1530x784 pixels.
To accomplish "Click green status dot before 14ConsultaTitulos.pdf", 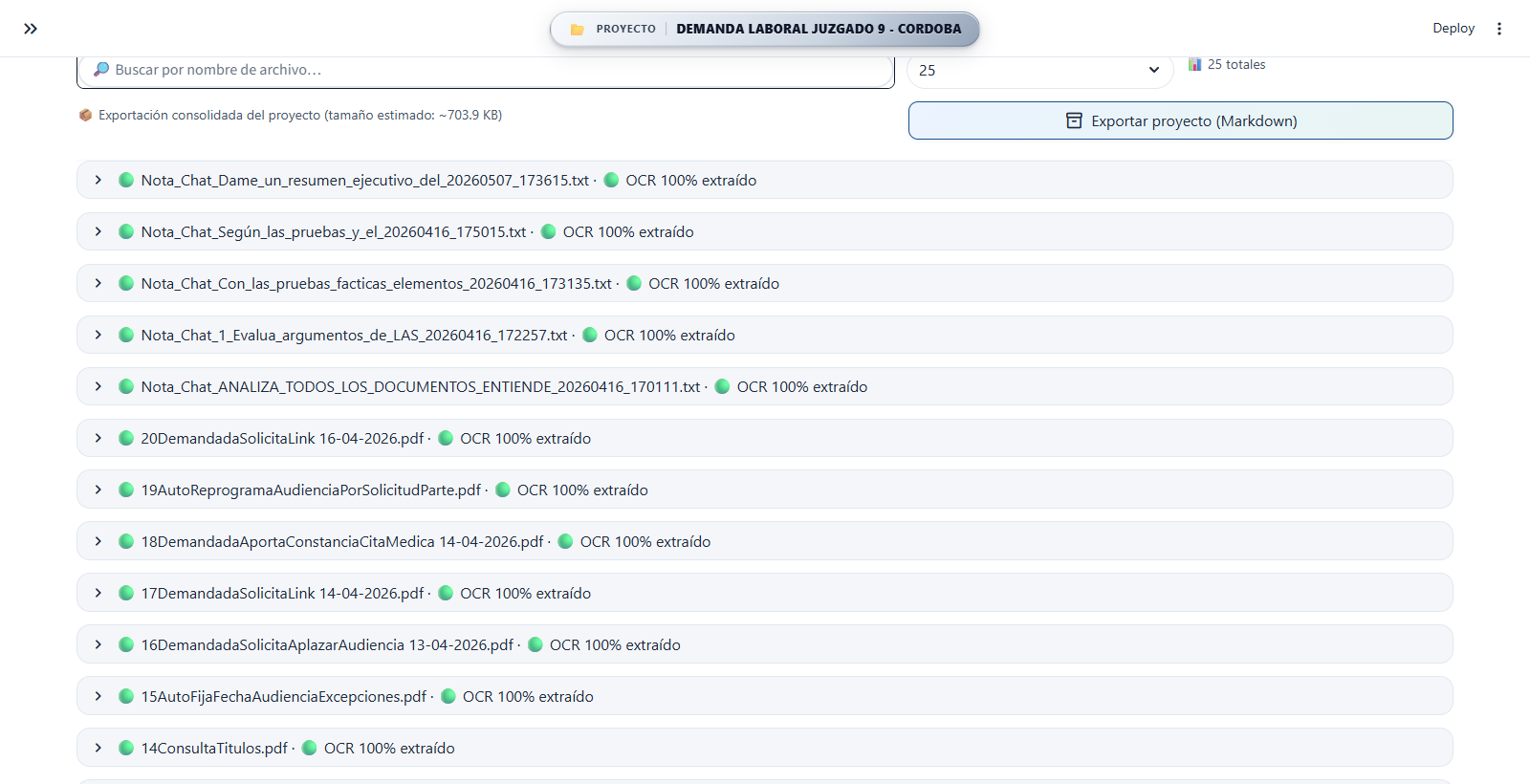I will (126, 748).
